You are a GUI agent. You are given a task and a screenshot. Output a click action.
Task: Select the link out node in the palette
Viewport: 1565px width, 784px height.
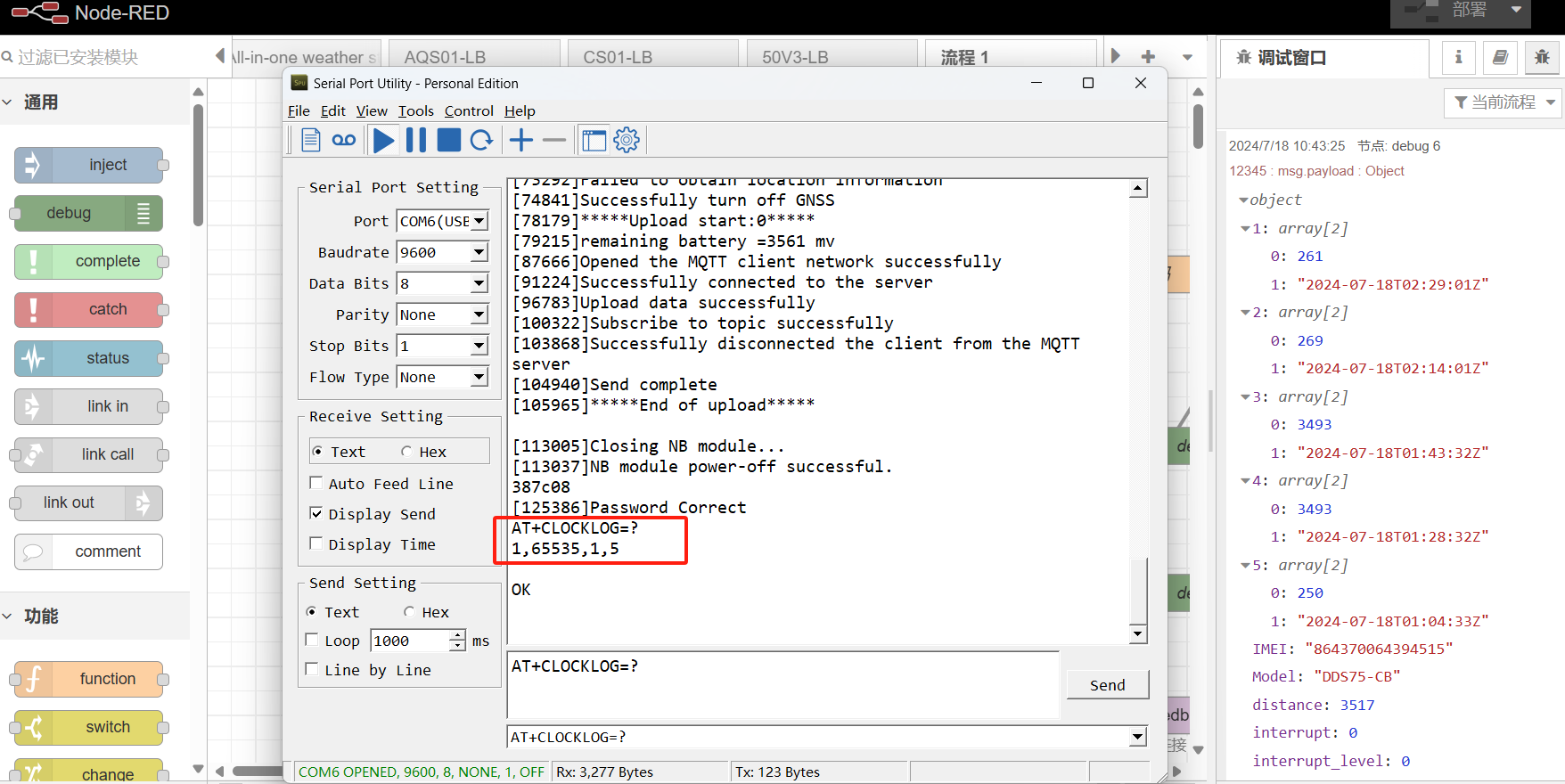pos(89,502)
